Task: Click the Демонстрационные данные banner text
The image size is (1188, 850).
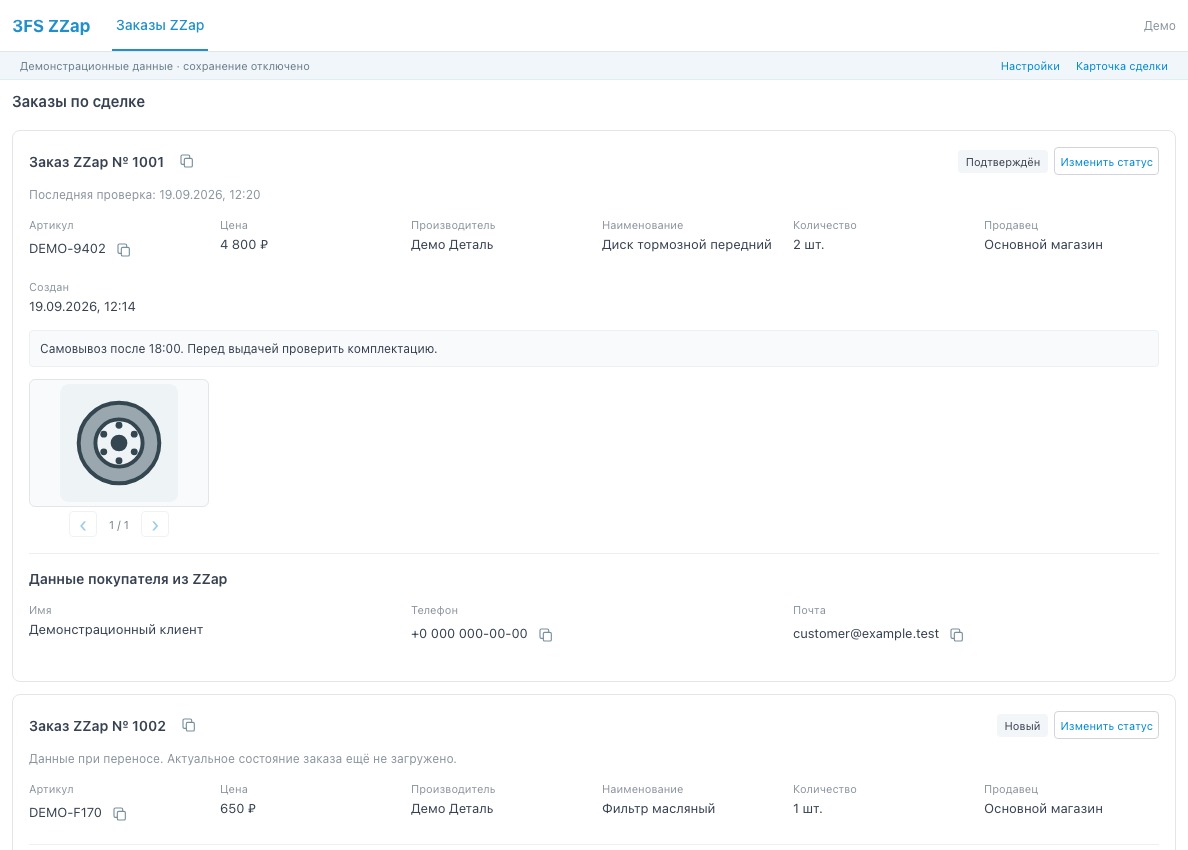Action: pos(164,66)
